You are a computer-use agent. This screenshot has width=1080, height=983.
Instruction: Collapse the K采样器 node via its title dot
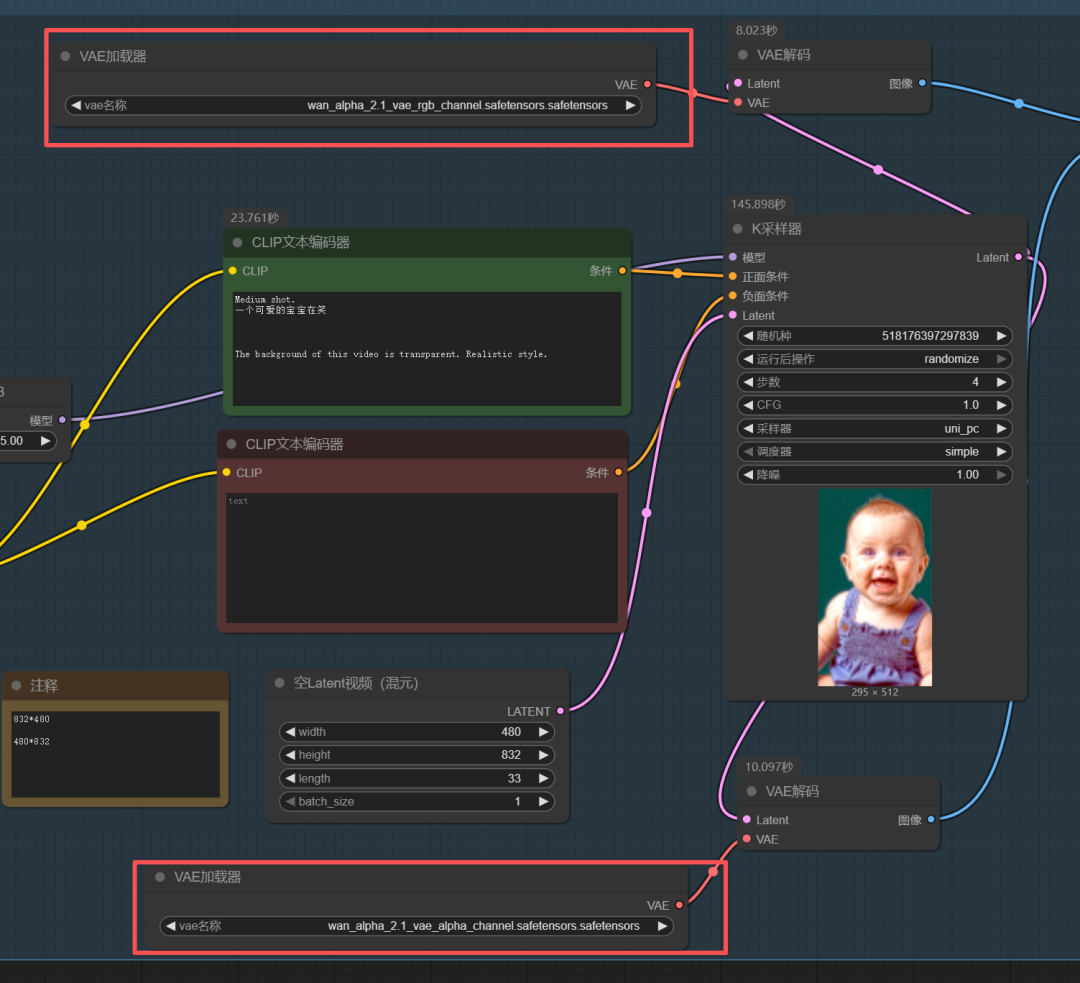point(738,229)
